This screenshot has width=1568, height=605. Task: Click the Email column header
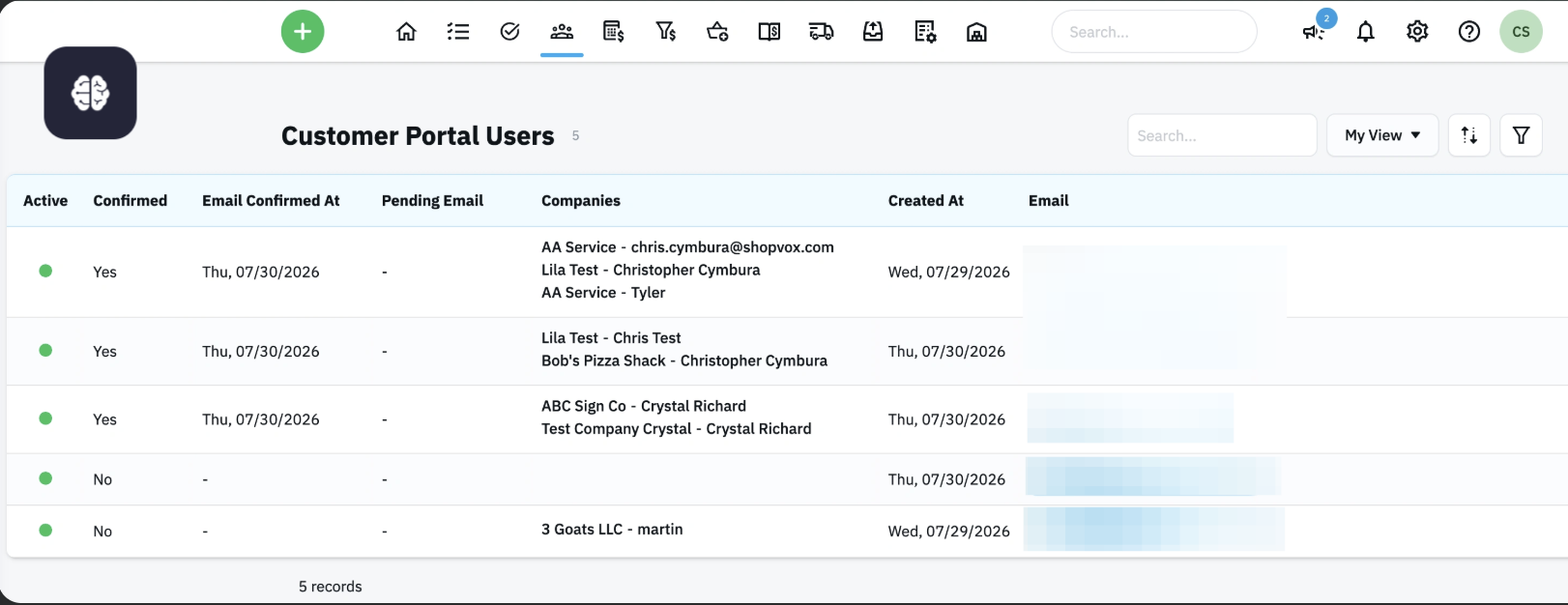point(1049,201)
